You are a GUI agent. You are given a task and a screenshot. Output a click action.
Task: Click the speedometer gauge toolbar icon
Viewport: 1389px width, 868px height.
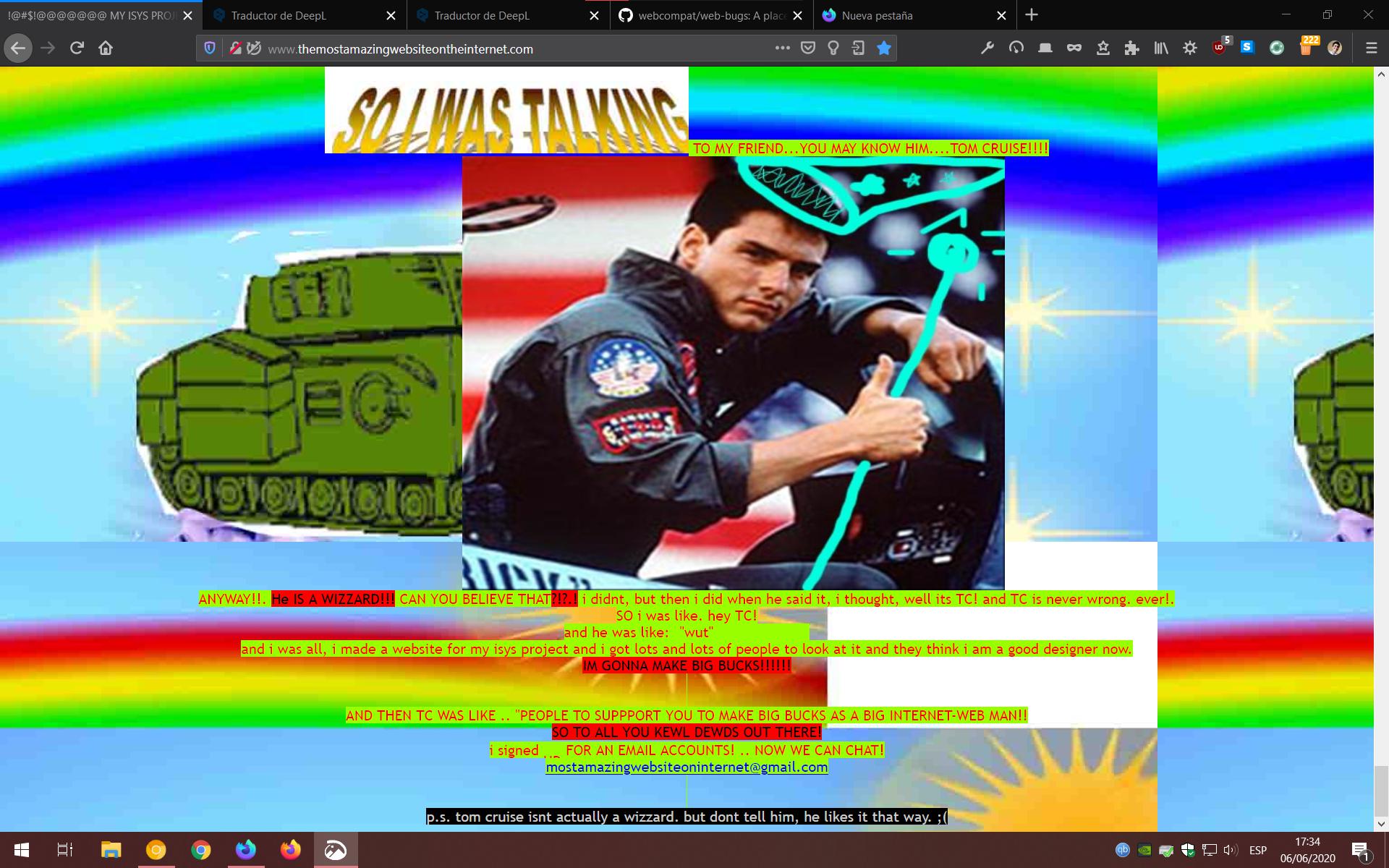point(1016,48)
